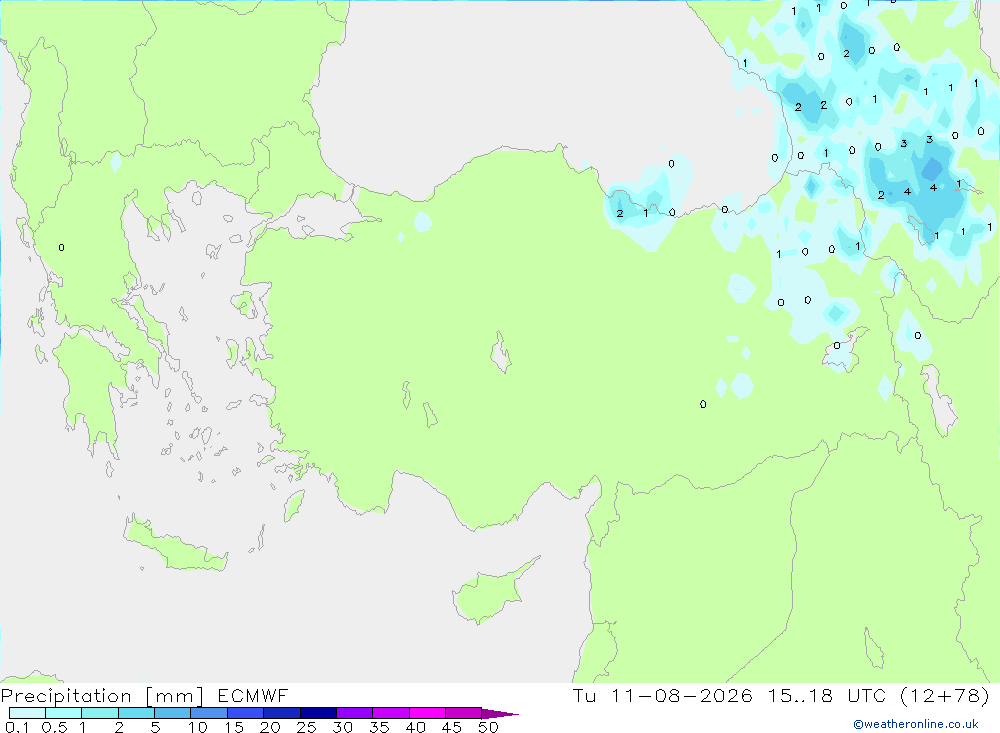
Task: Pick the 45–50 mm legend swatch
Action: (464, 713)
